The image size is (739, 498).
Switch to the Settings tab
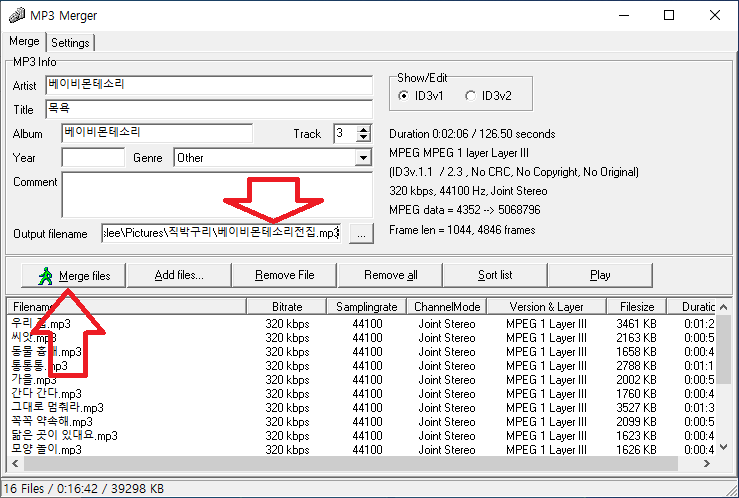(70, 43)
